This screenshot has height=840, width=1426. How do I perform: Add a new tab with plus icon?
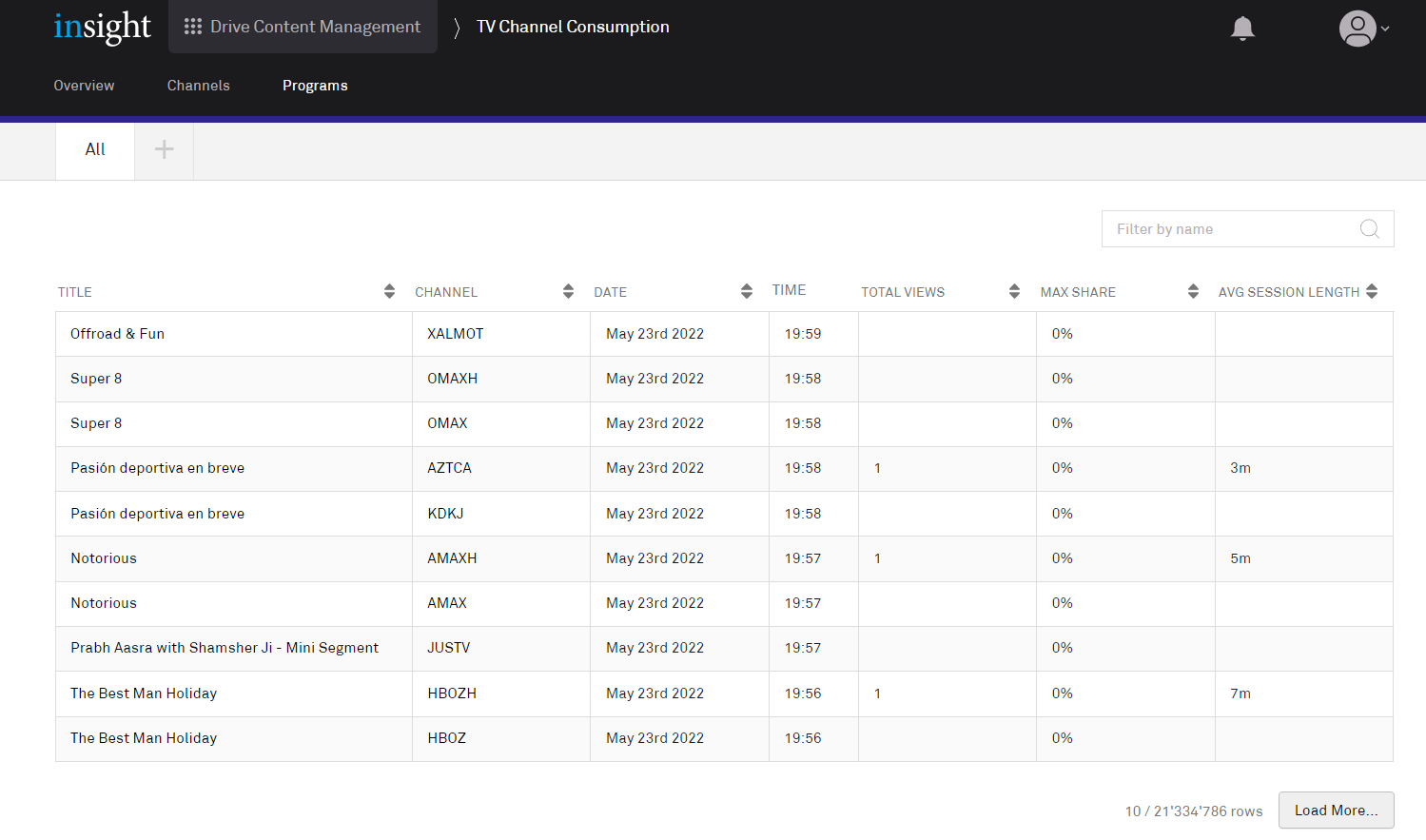click(164, 149)
